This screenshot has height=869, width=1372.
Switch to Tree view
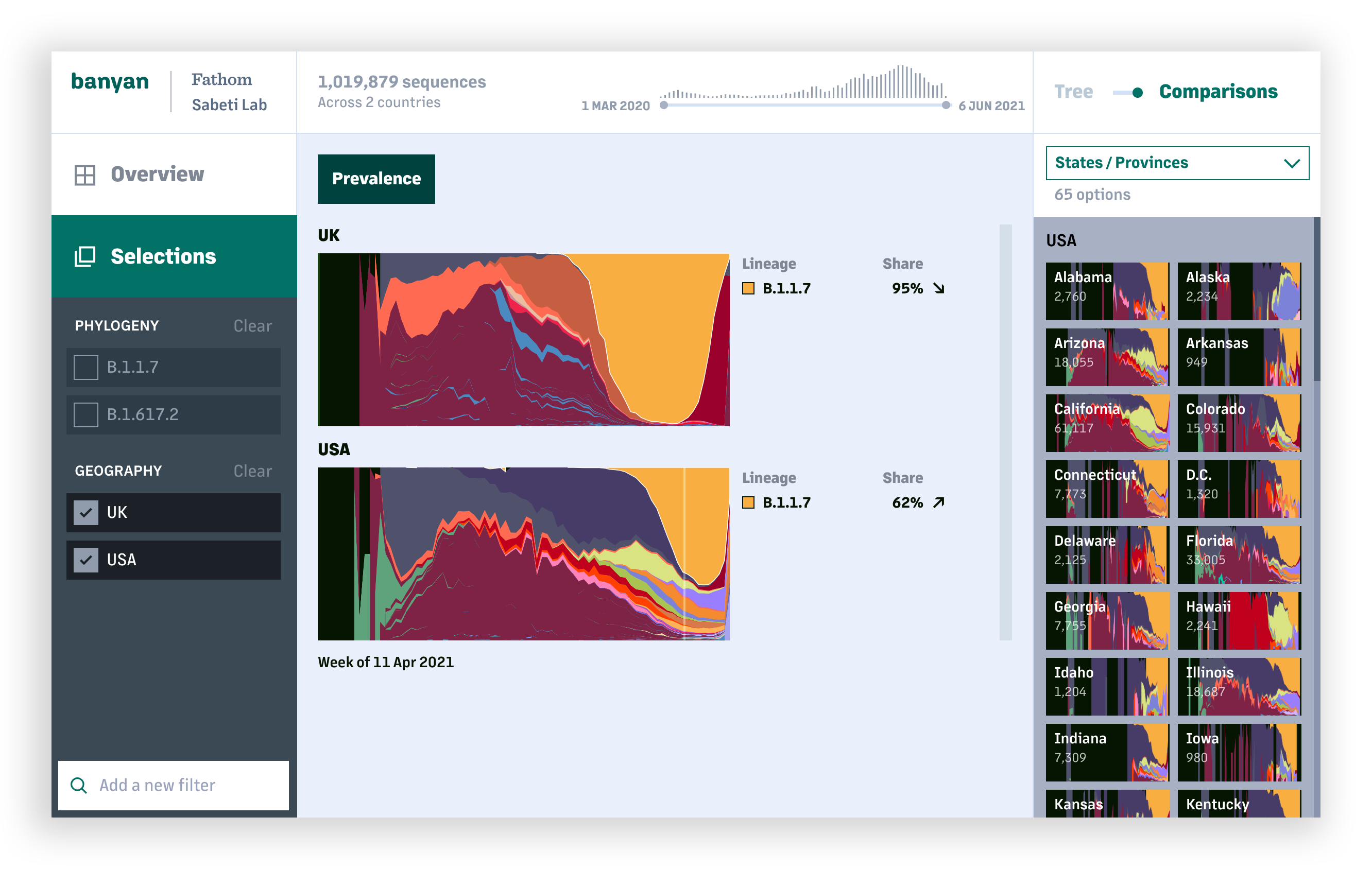[x=1073, y=92]
